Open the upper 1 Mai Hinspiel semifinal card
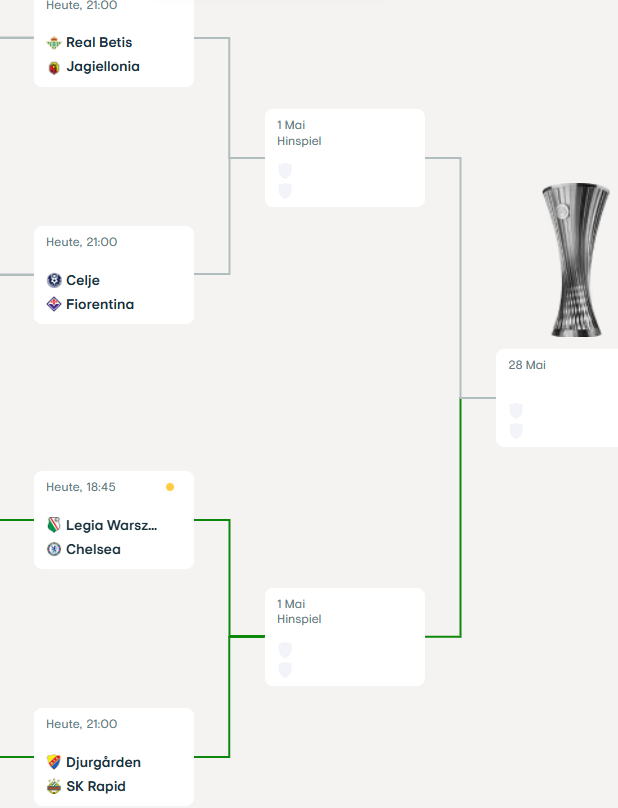Screen dimensions: 618x808 (345, 158)
